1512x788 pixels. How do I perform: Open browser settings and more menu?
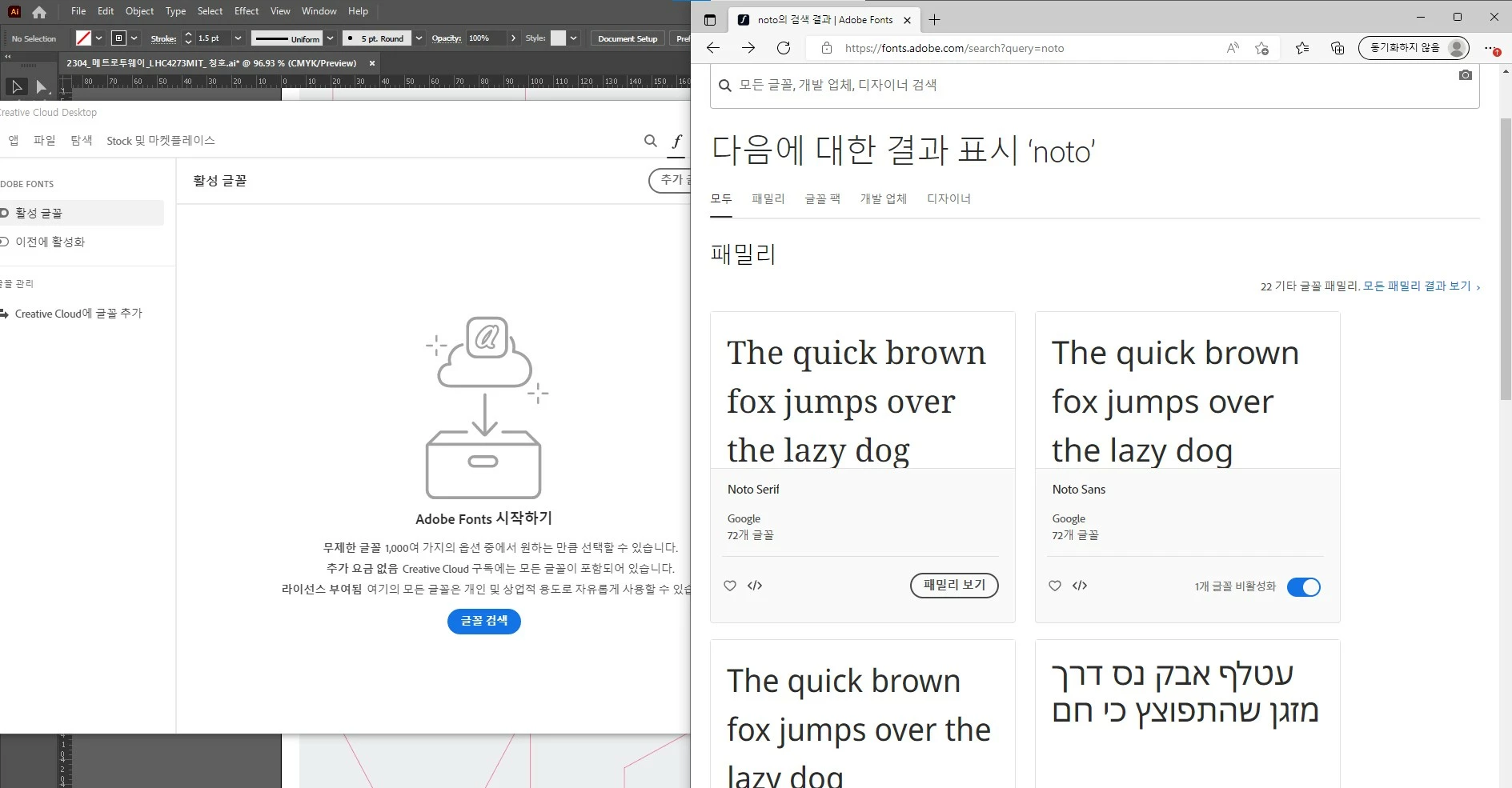tap(1492, 48)
